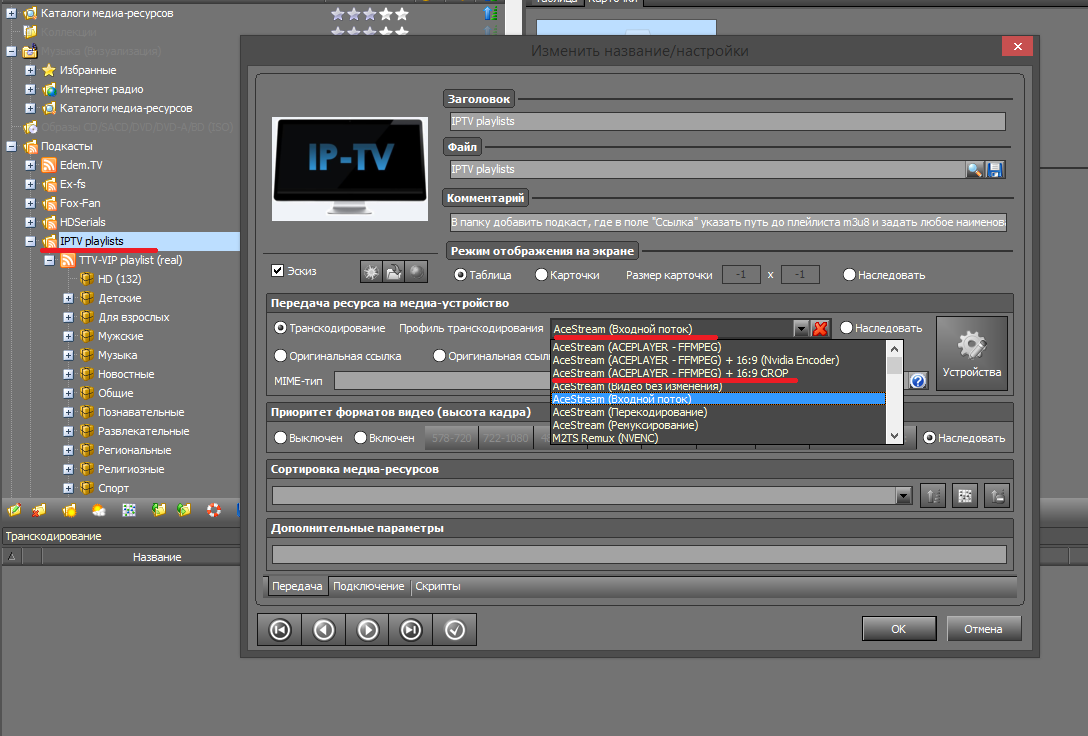
Task: Click the Дополнительные параметры input field
Action: click(640, 555)
